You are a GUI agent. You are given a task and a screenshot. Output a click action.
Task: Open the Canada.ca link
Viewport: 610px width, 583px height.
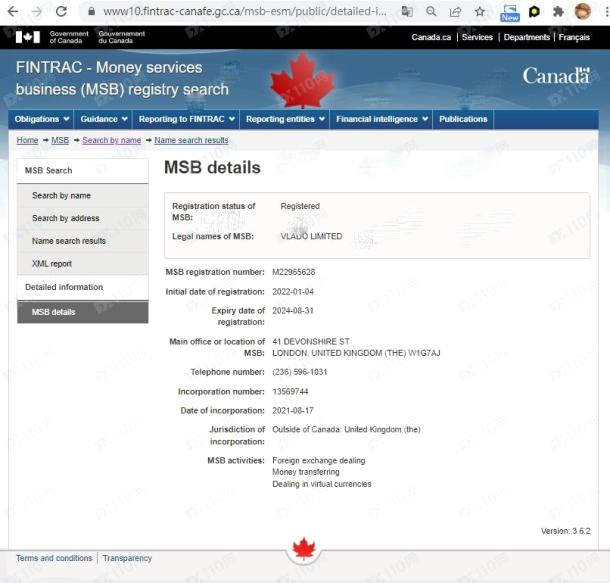(x=431, y=37)
